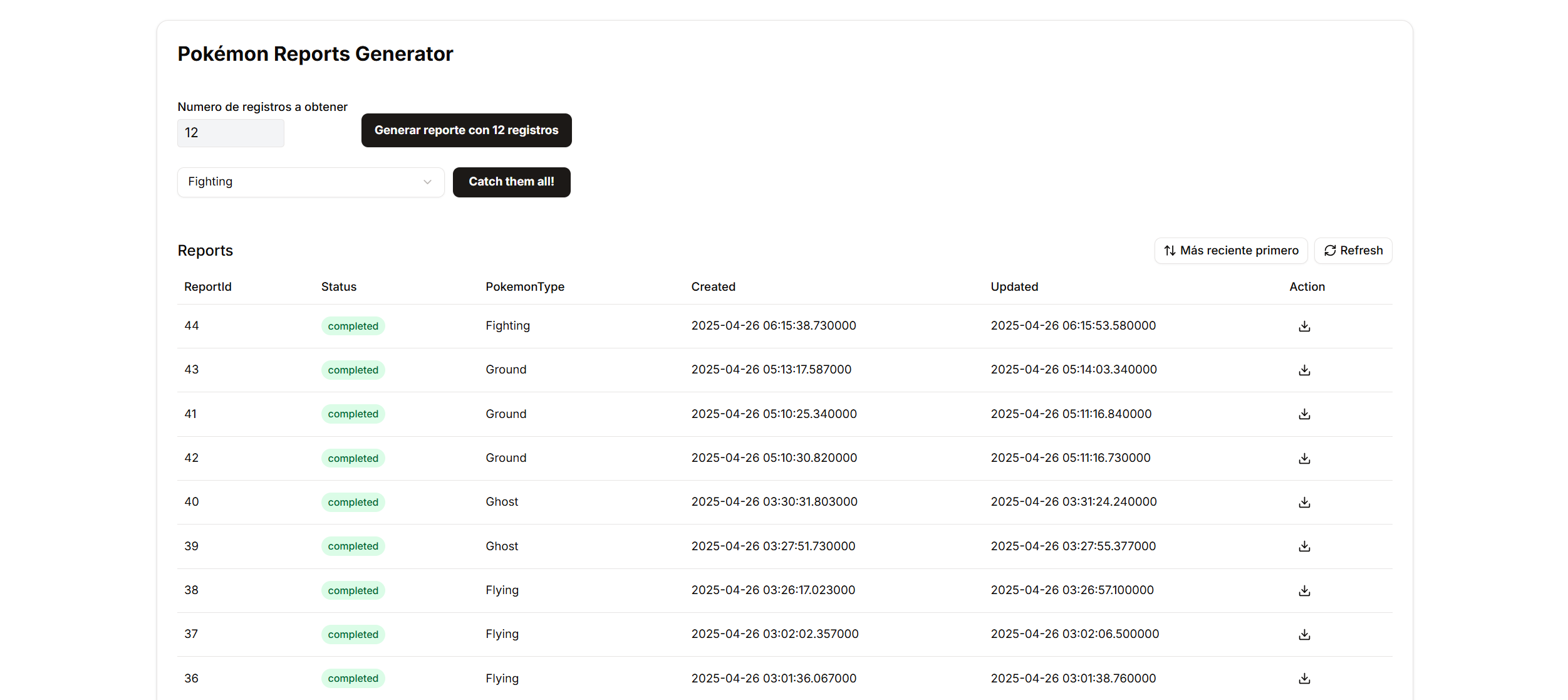The width and height of the screenshot is (1568, 700).
Task: Download report 43 file
Action: (x=1304, y=370)
